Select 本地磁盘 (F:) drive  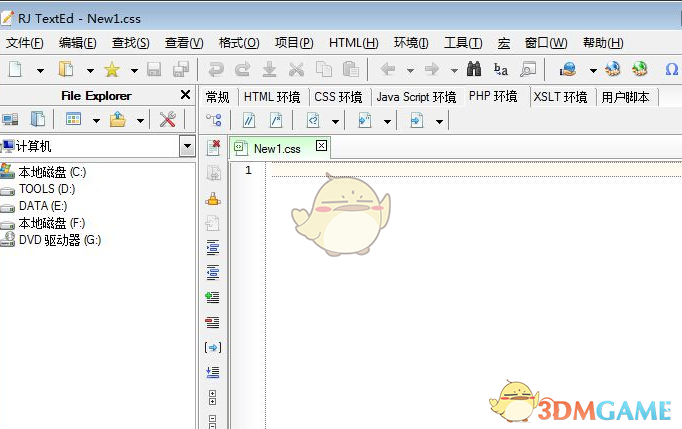(51, 223)
